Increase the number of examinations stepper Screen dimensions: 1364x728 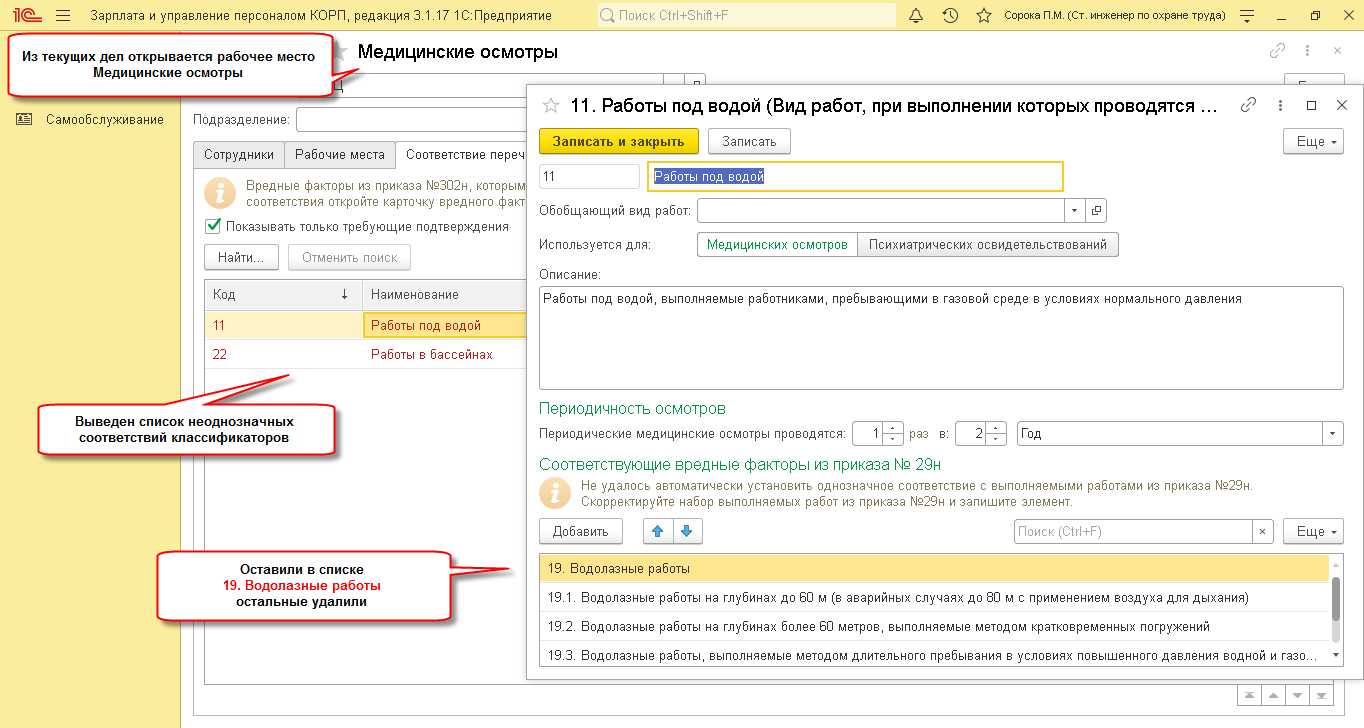894,428
